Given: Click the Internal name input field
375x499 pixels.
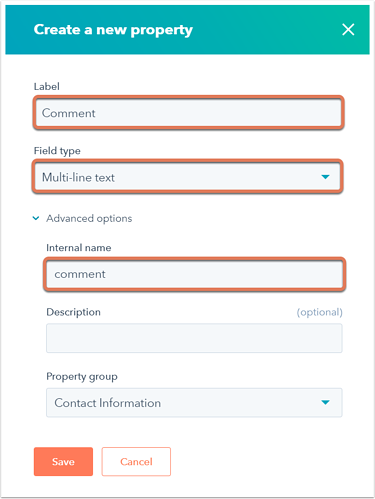Looking at the screenshot, I should pyautogui.click(x=194, y=274).
